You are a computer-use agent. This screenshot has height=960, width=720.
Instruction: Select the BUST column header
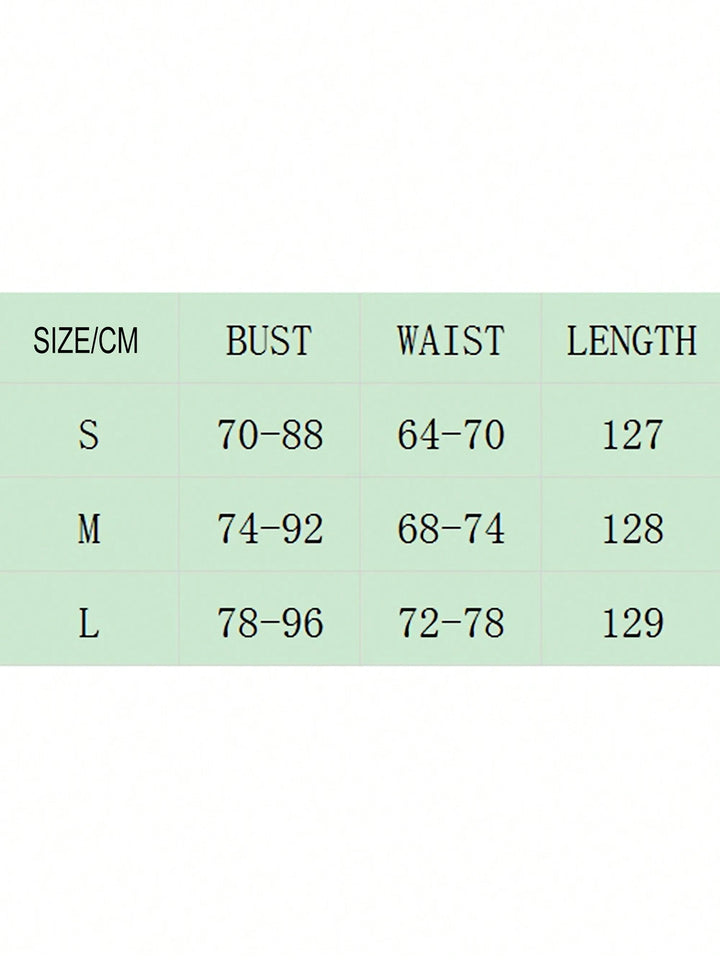coord(269,341)
